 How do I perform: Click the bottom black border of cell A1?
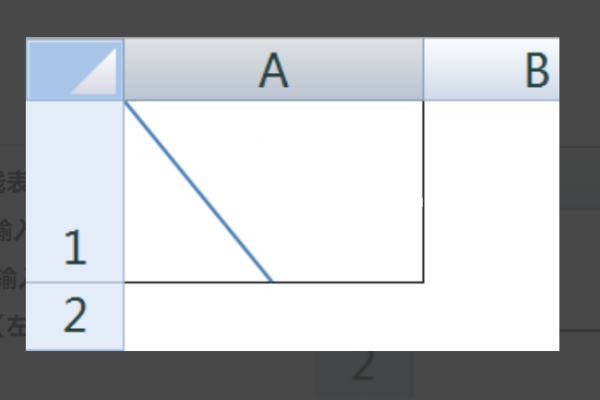274,282
